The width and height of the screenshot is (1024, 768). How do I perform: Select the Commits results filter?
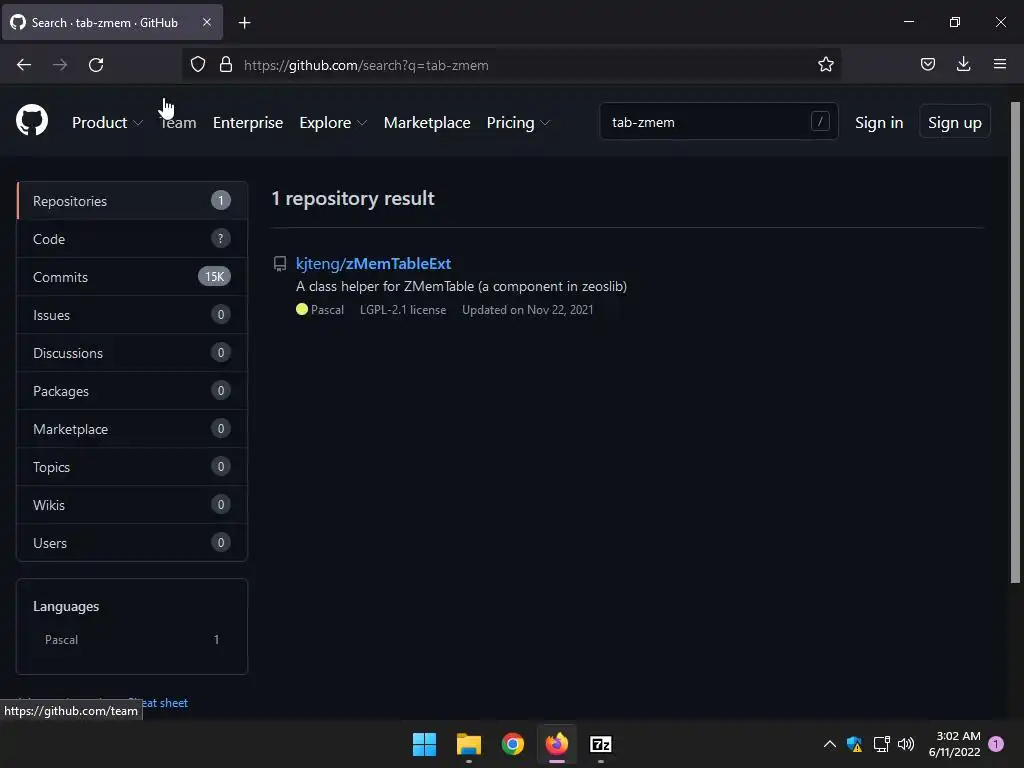pos(132,277)
